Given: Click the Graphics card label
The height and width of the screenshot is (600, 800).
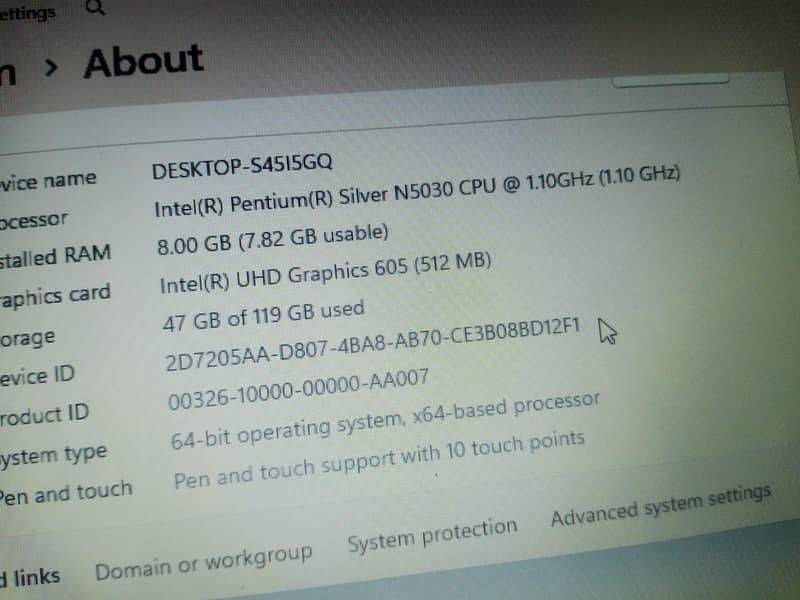Looking at the screenshot, I should pos(55,297).
